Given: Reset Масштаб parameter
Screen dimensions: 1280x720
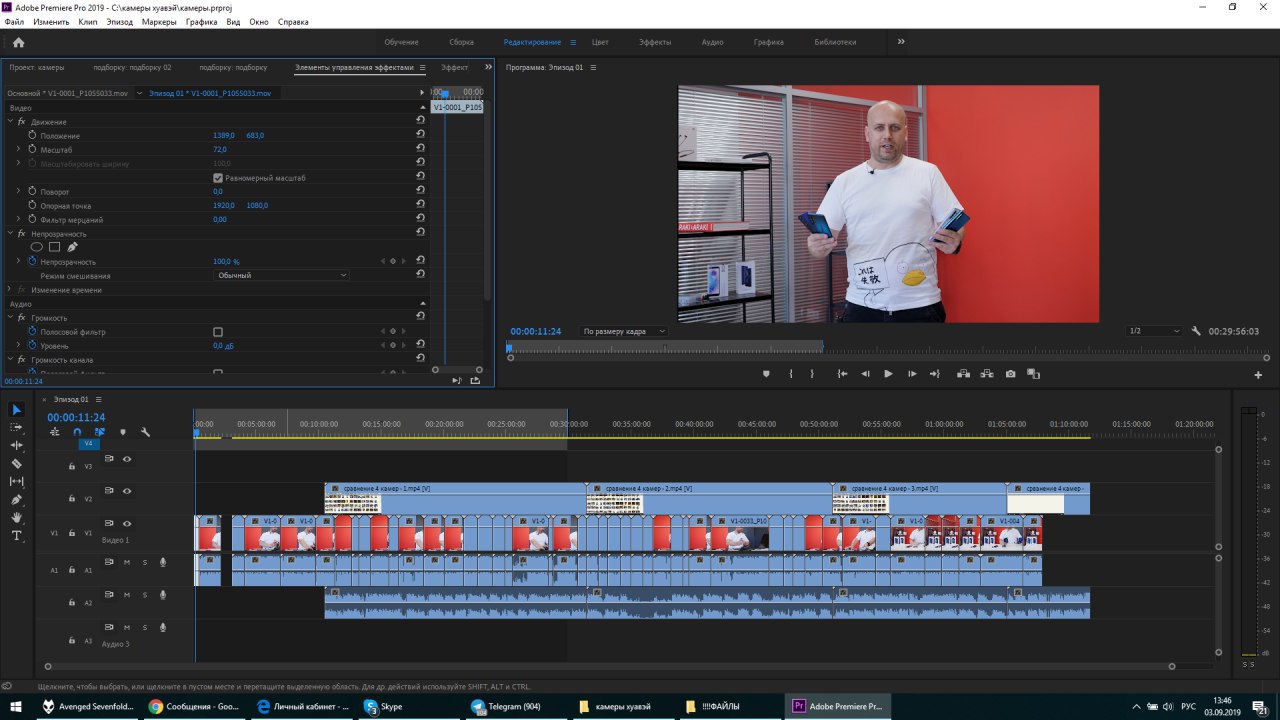Looking at the screenshot, I should click(x=420, y=149).
